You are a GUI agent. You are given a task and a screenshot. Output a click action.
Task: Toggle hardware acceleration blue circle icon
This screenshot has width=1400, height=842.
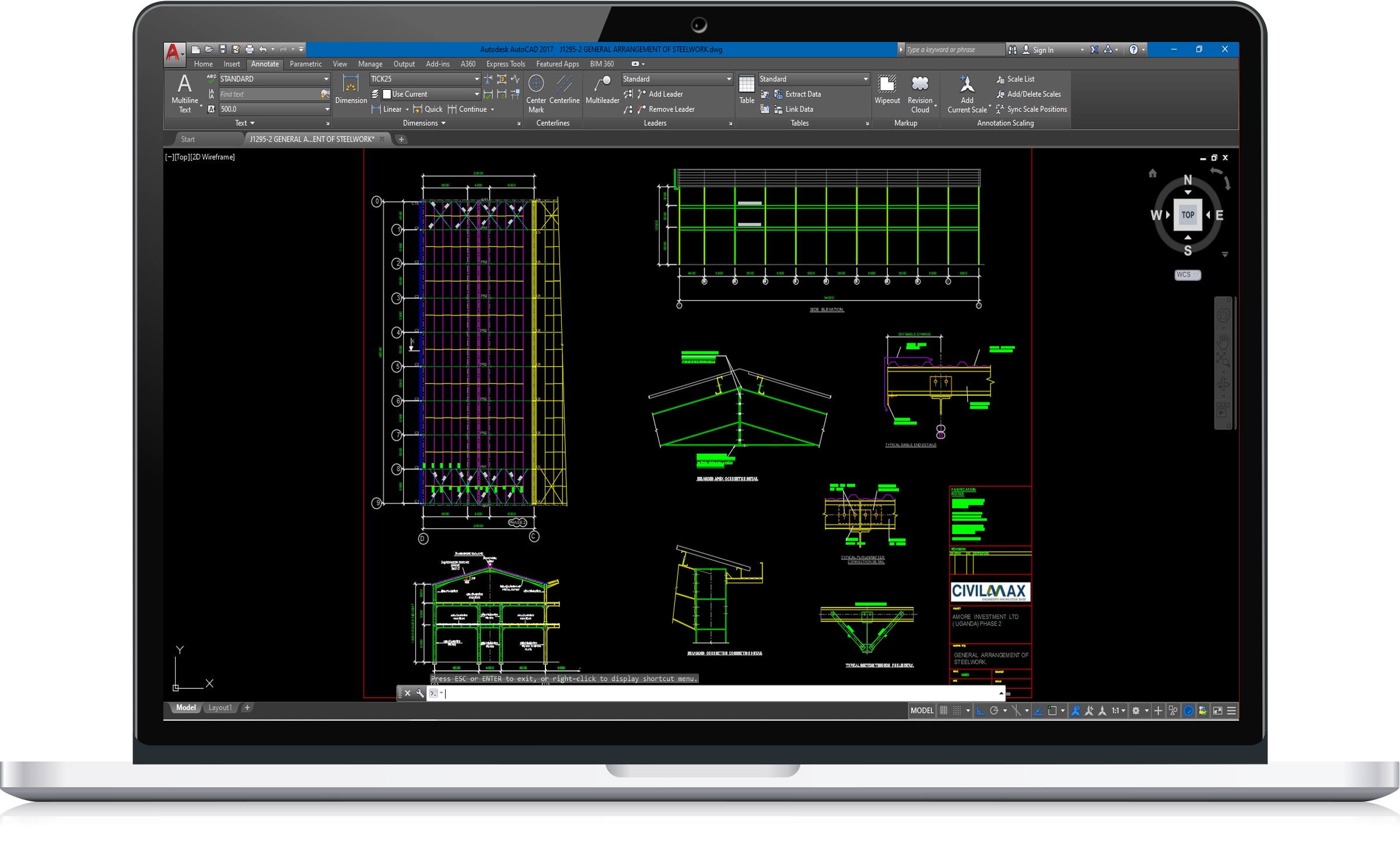(x=1188, y=710)
